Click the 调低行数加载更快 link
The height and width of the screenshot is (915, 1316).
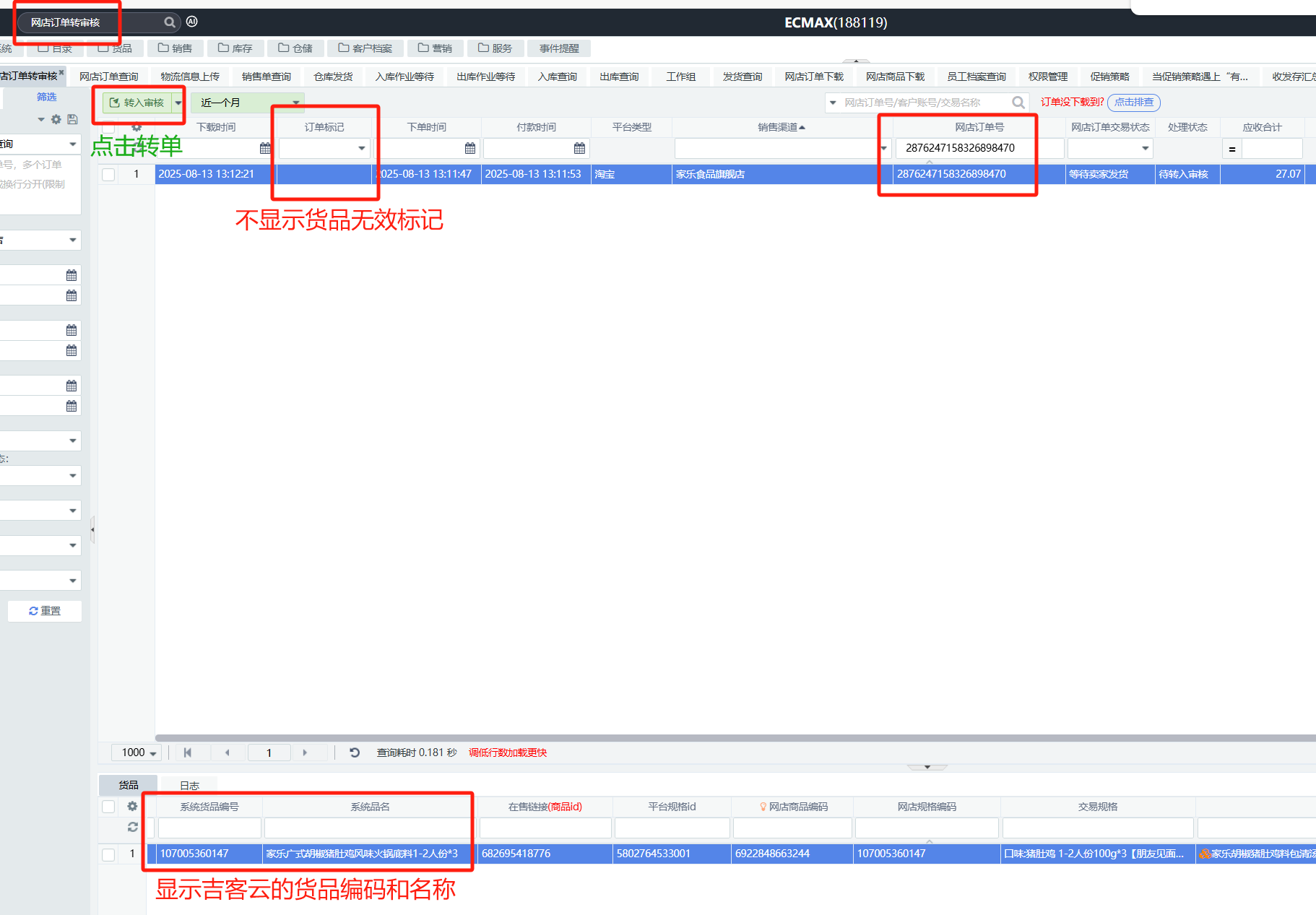(x=508, y=753)
